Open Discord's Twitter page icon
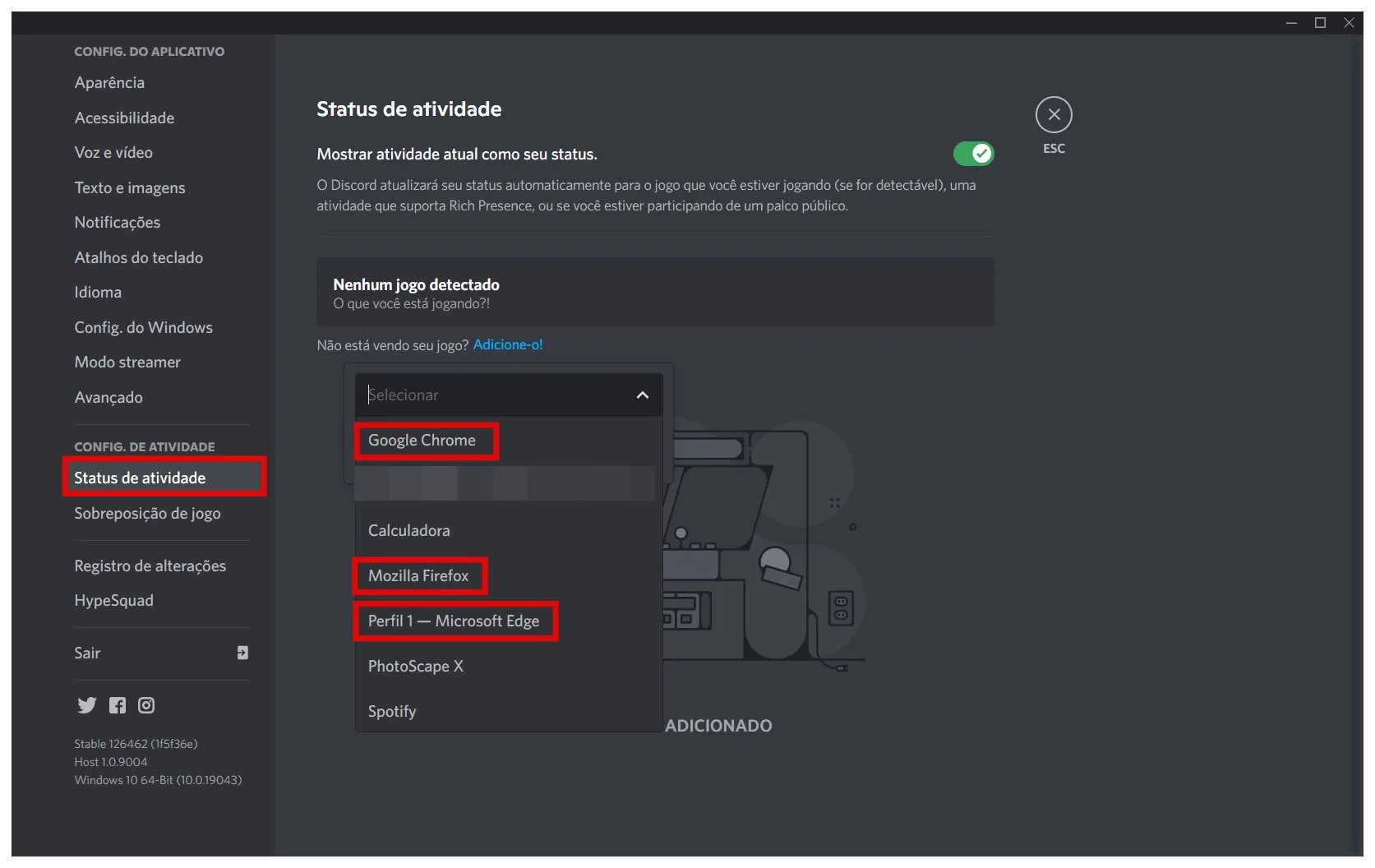Image resolution: width=1375 pixels, height=868 pixels. tap(86, 705)
